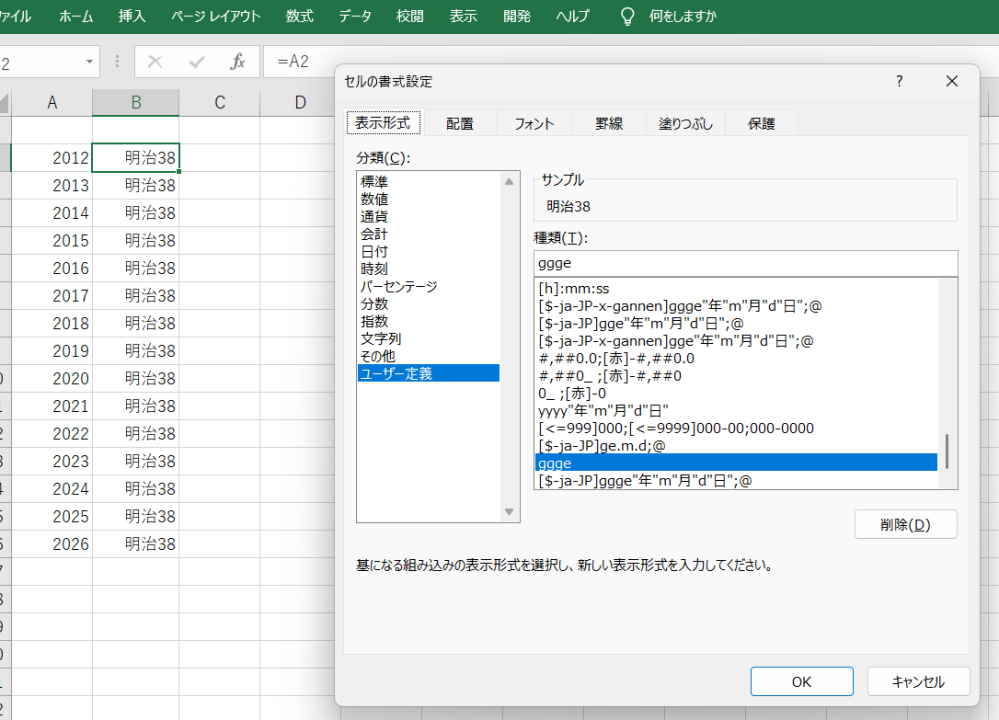This screenshot has width=999, height=720.
Task: Click the fx insert function icon
Action: tap(238, 62)
